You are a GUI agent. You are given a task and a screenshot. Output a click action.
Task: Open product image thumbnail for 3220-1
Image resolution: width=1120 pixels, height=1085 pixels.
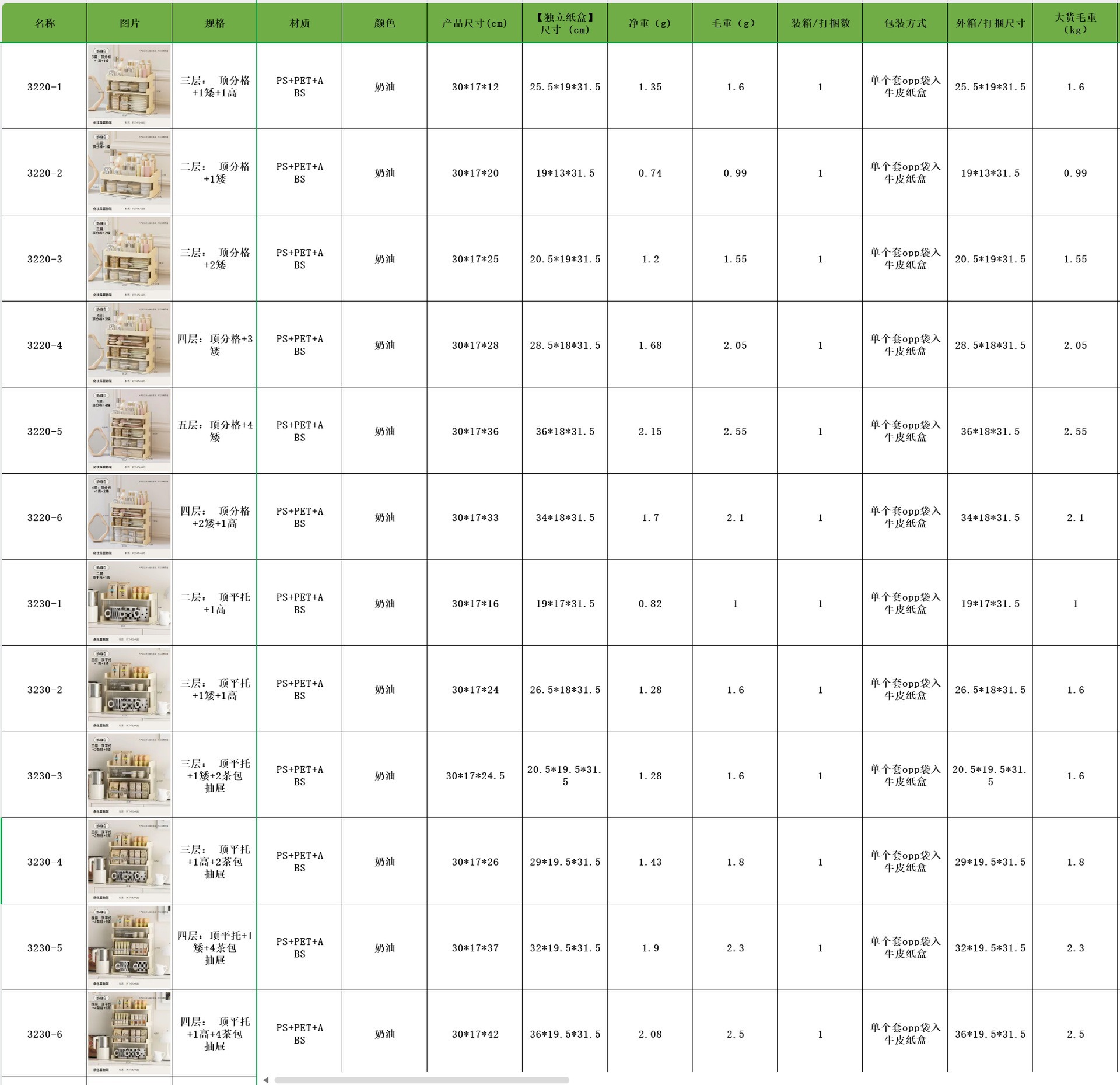click(129, 86)
